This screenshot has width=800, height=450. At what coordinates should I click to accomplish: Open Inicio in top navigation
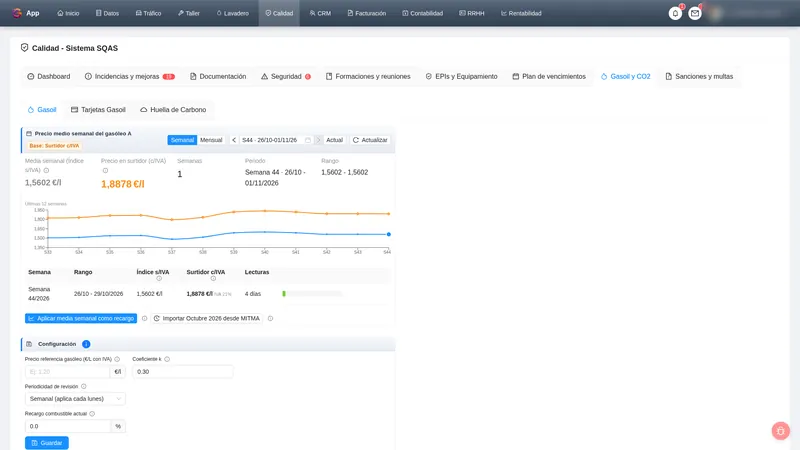[68, 13]
